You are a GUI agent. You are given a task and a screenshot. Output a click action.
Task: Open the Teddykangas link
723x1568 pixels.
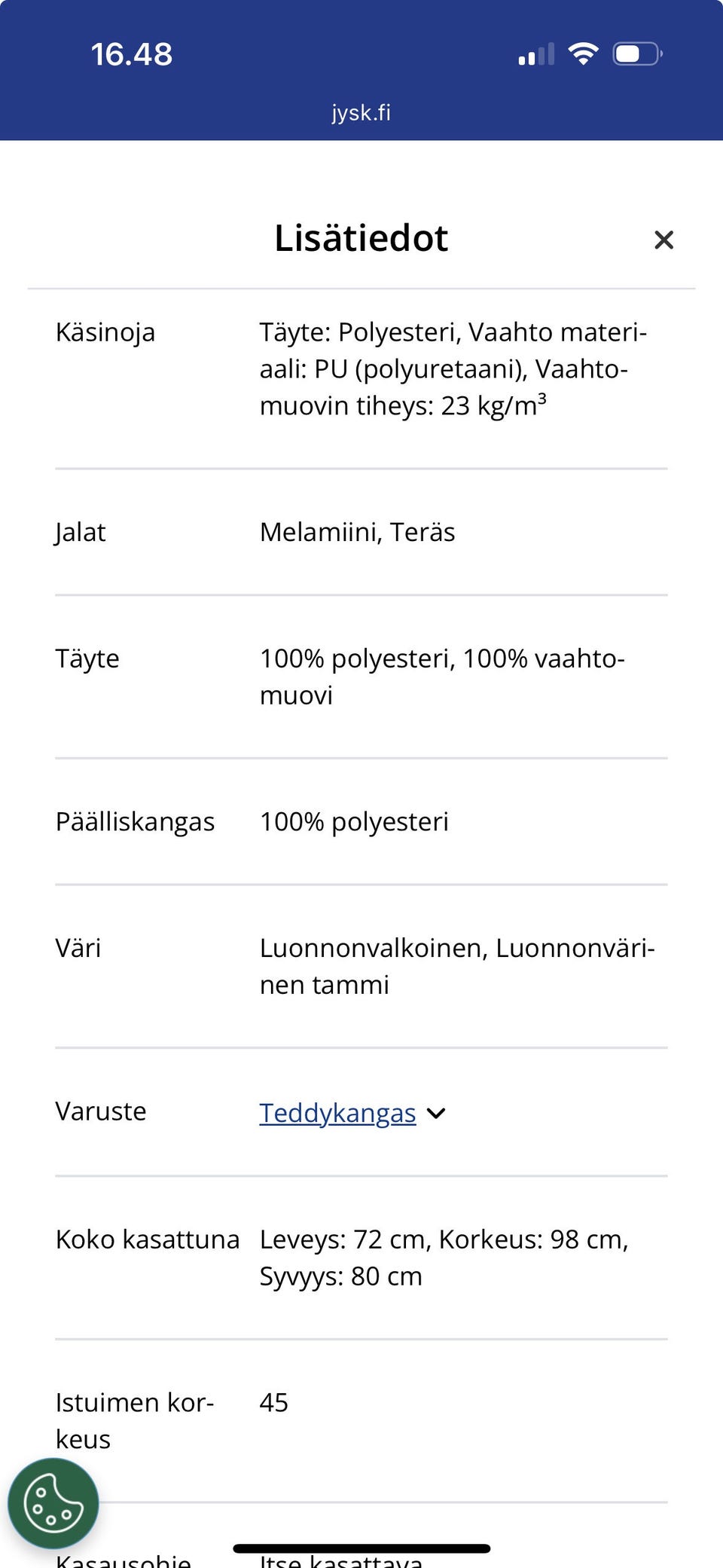click(x=337, y=1113)
